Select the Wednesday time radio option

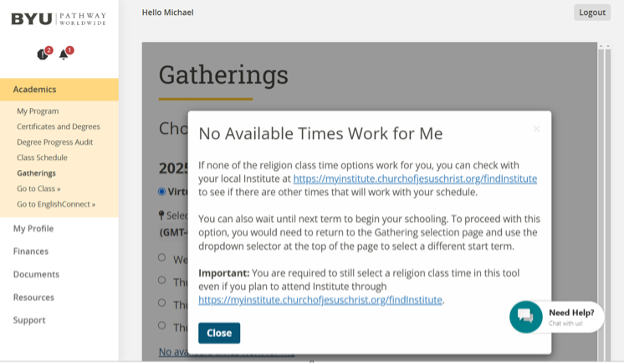(x=162, y=258)
